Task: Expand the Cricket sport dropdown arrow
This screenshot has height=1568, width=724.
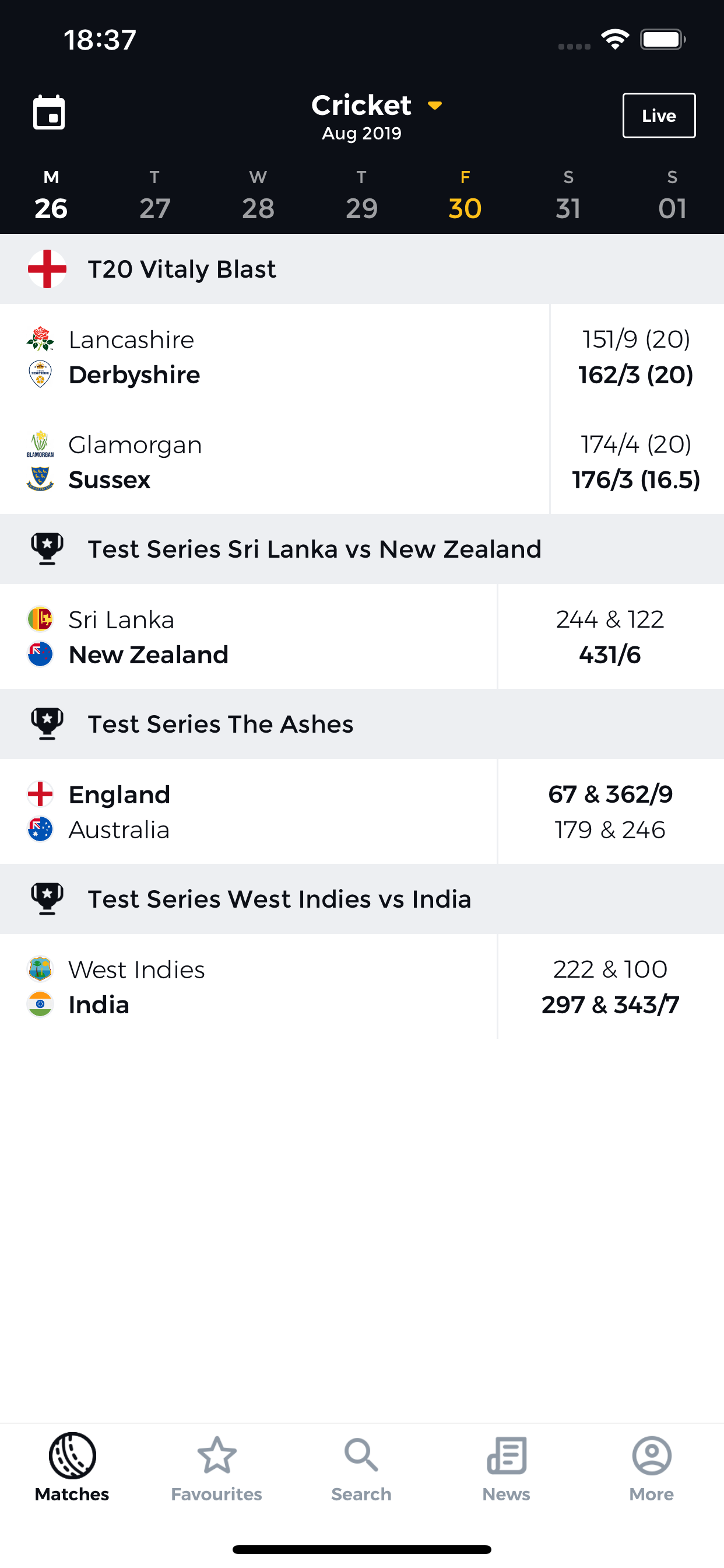Action: tap(435, 106)
